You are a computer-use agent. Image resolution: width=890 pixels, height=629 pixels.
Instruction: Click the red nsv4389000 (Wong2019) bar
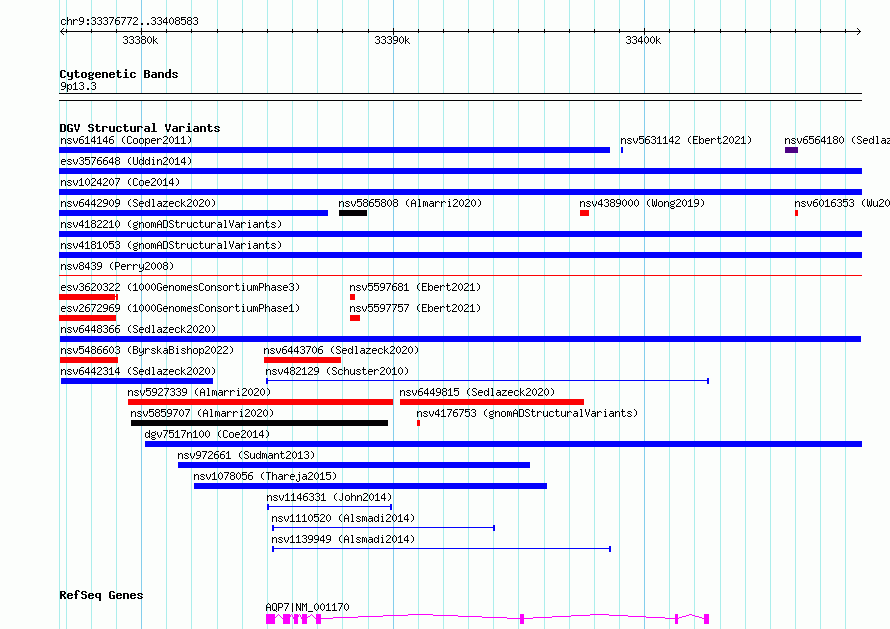[584, 213]
